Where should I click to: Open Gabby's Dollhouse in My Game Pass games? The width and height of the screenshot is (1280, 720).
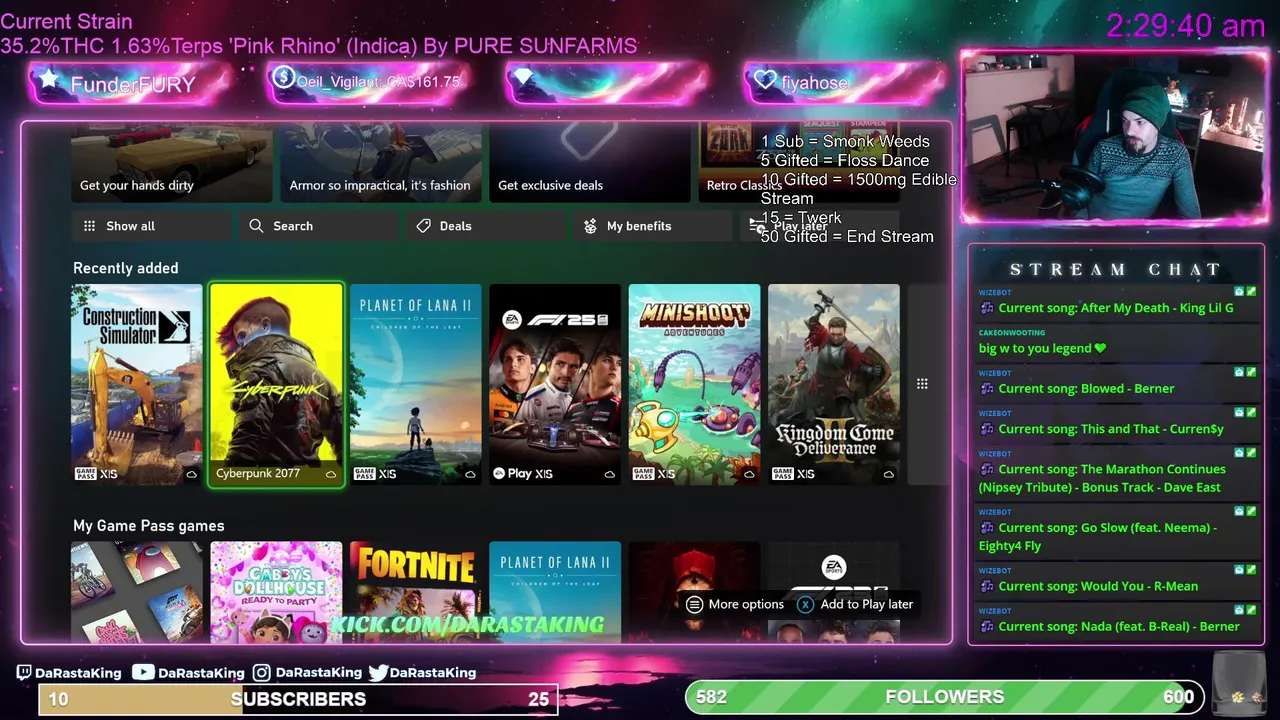(x=276, y=592)
